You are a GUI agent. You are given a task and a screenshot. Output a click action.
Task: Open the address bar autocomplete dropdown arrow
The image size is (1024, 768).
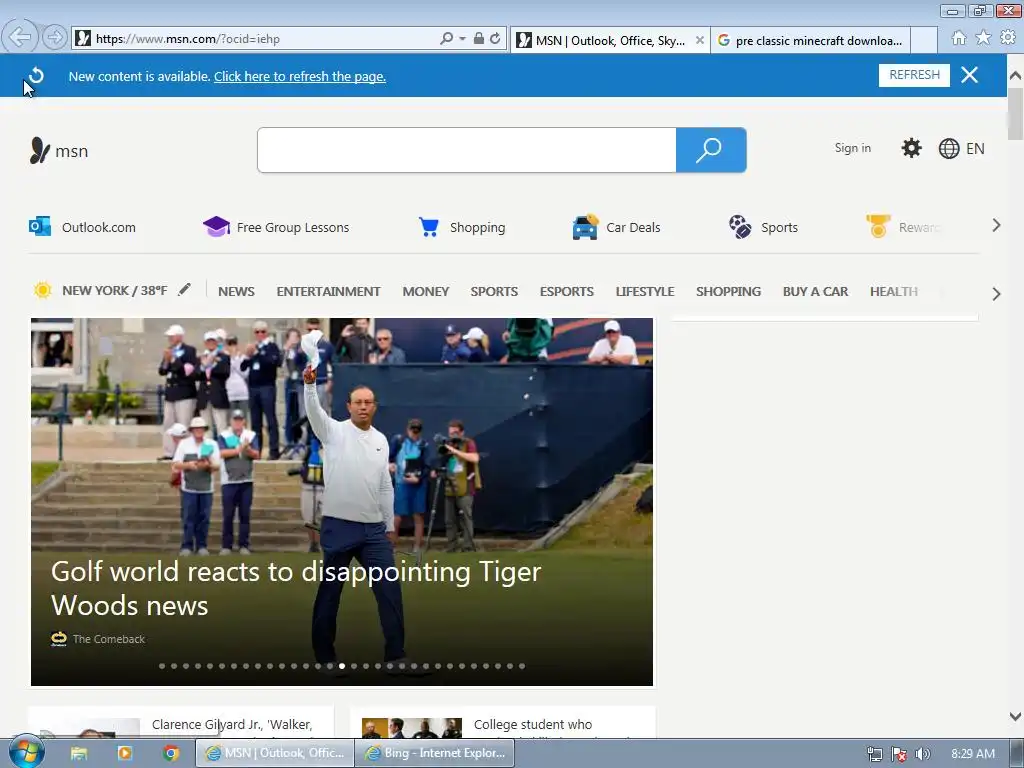click(x=462, y=39)
